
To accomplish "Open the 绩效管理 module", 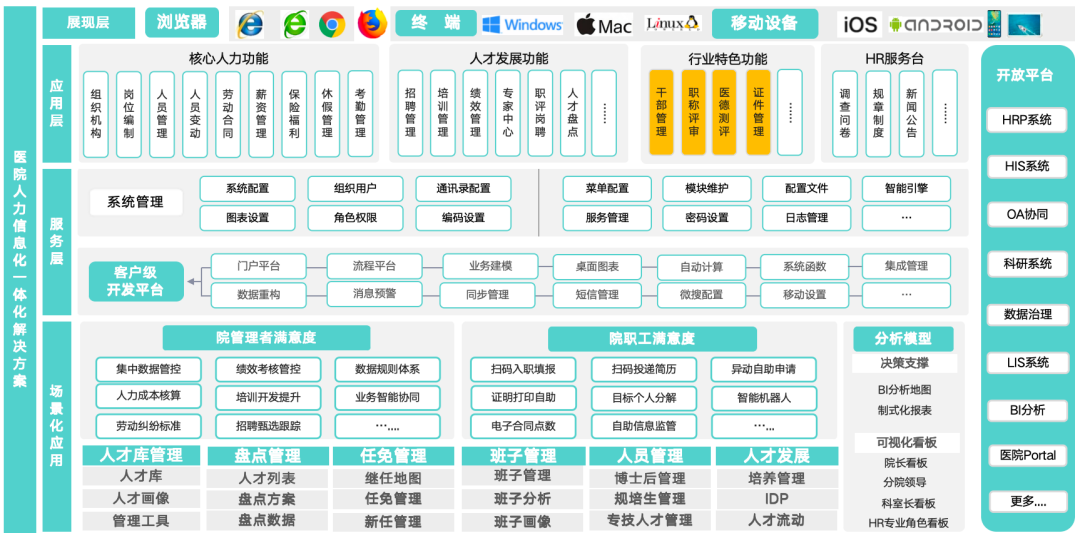I will [475, 113].
